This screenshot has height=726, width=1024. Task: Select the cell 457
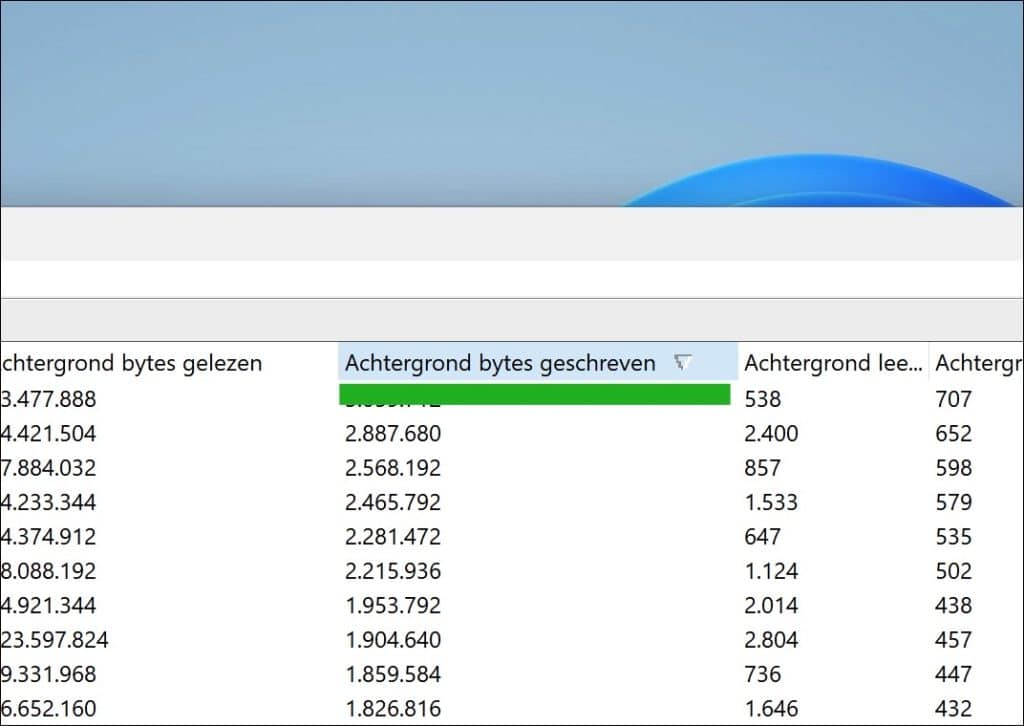pos(953,640)
